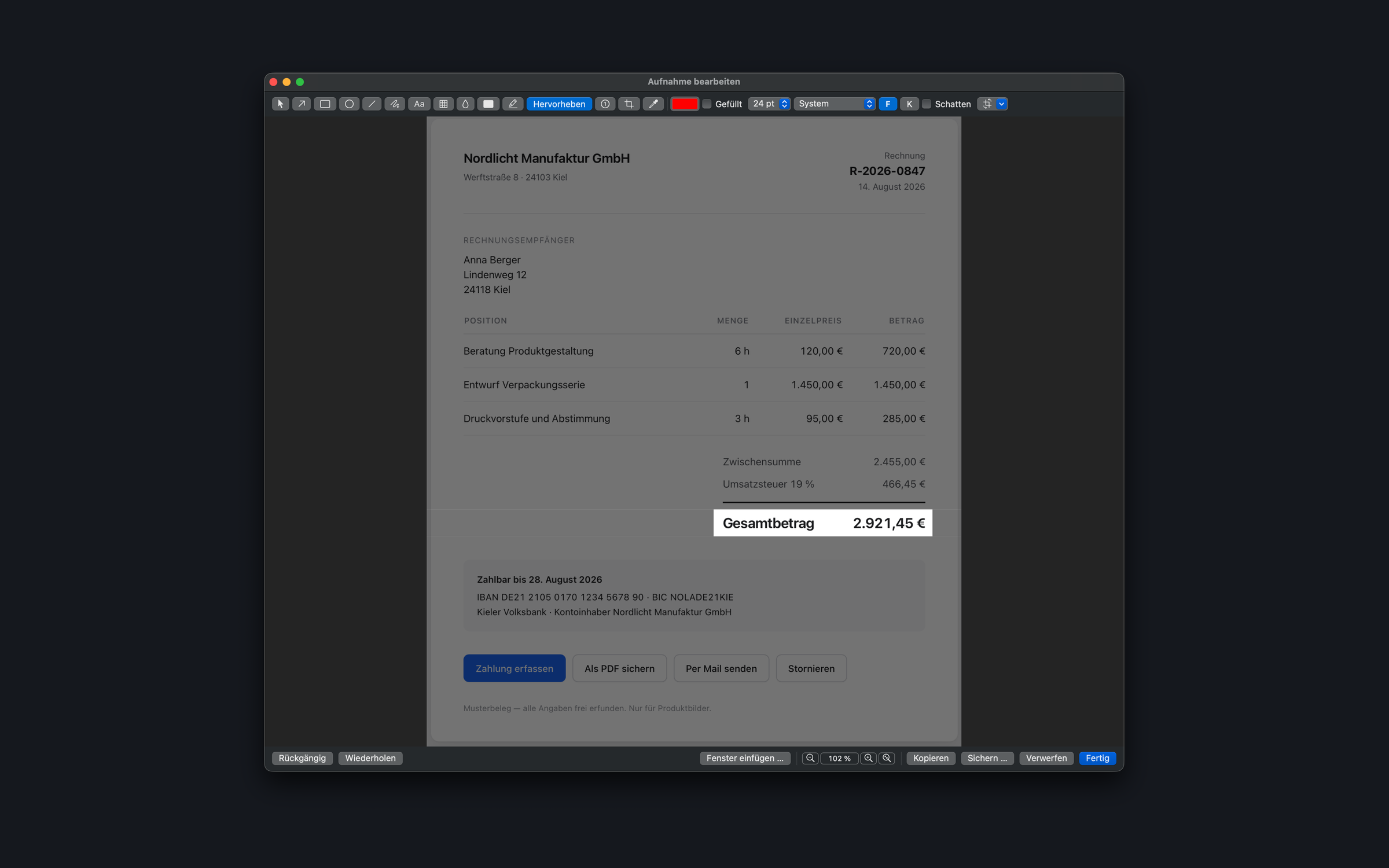Select the crop tool
Image resolution: width=1389 pixels, height=868 pixels.
coord(629,104)
